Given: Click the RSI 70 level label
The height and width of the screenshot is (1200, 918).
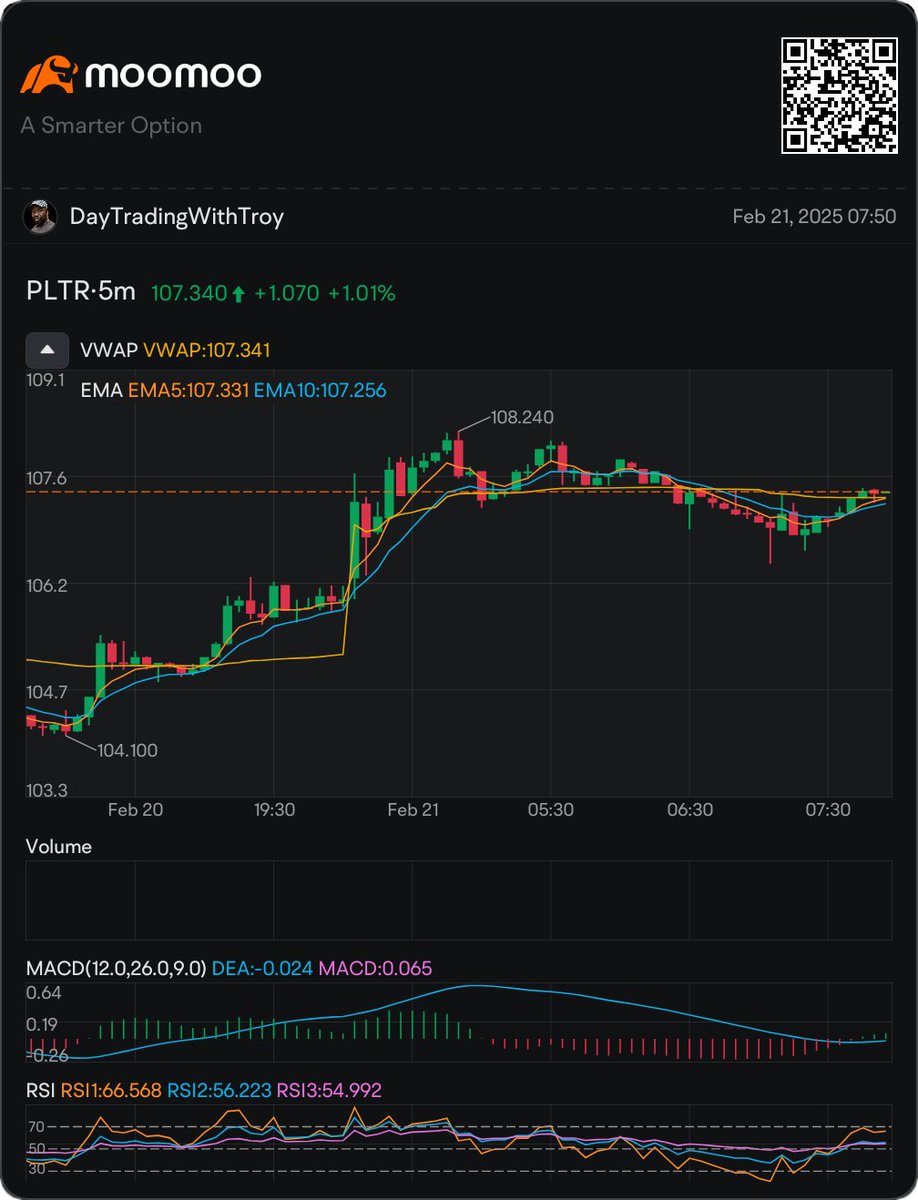Looking at the screenshot, I should click(37, 1128).
